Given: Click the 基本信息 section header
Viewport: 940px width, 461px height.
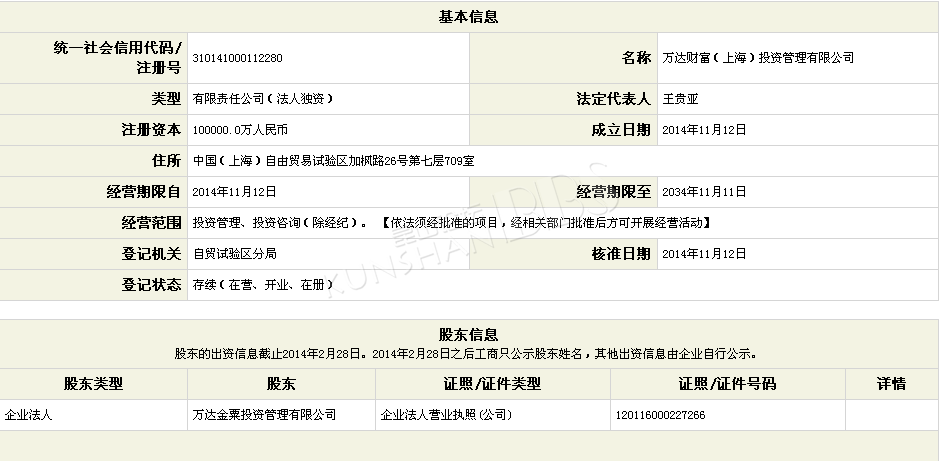Looking at the screenshot, I should tap(468, 17).
